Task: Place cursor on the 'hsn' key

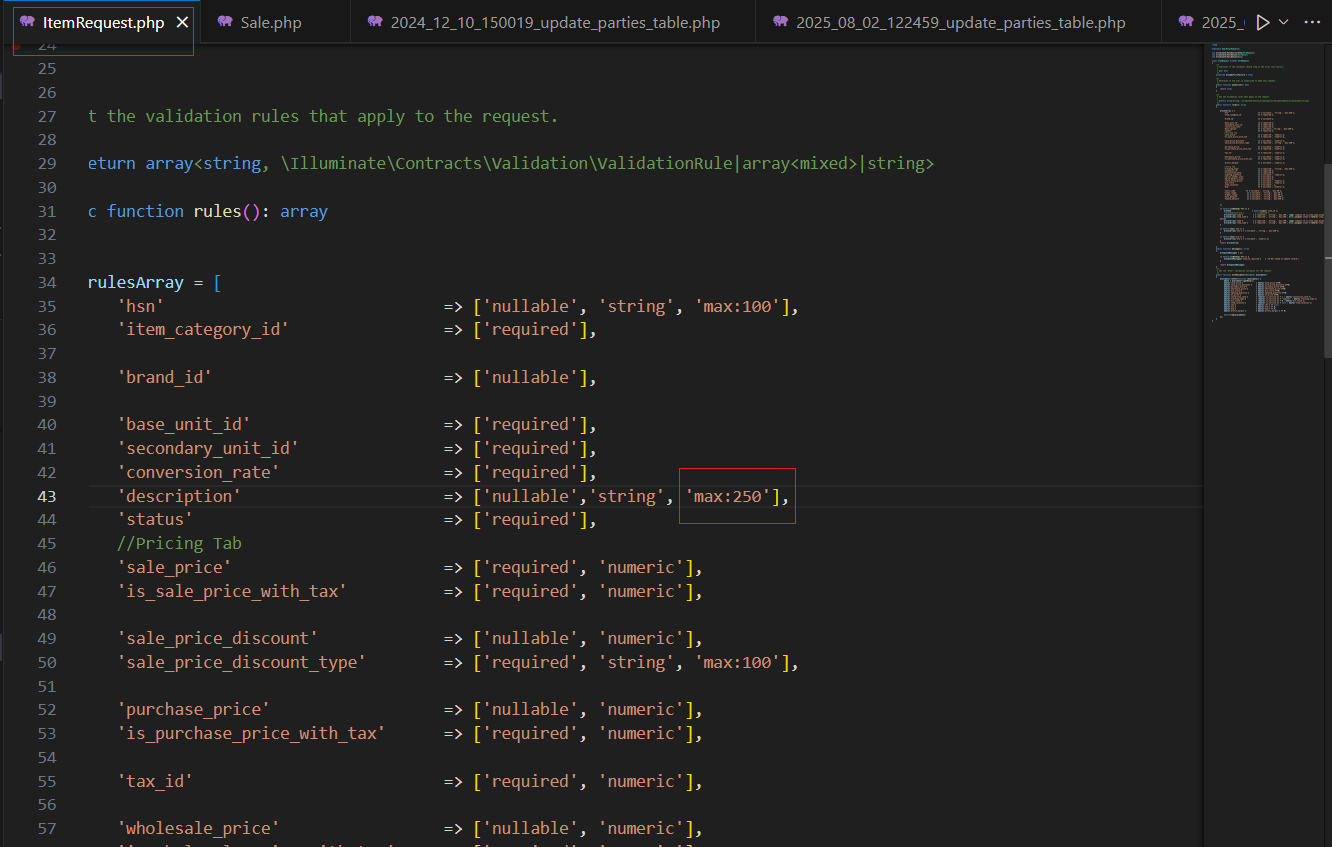Action: (140, 306)
